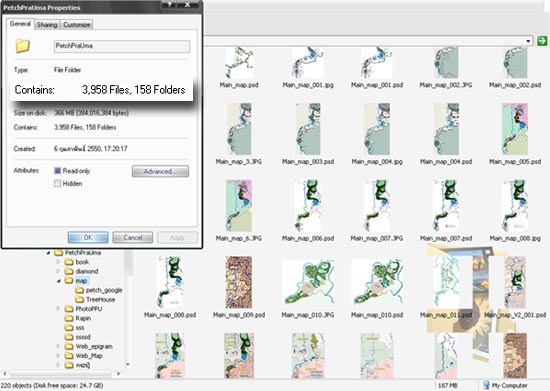Image resolution: width=550 pixels, height=391 pixels.
Task: Open the Customize tab
Action: coord(77,25)
